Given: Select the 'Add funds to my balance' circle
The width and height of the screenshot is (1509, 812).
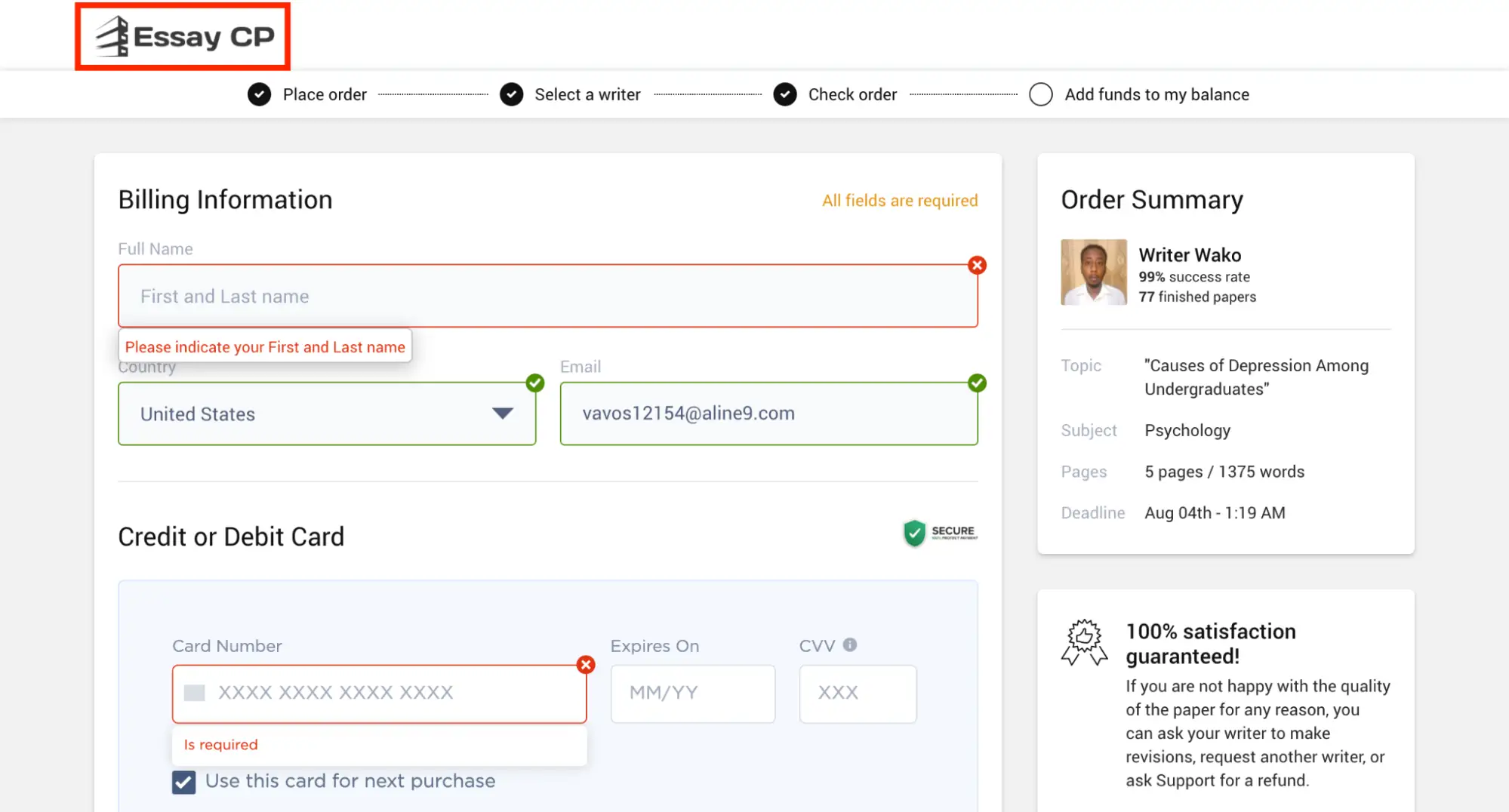Looking at the screenshot, I should tap(1041, 94).
